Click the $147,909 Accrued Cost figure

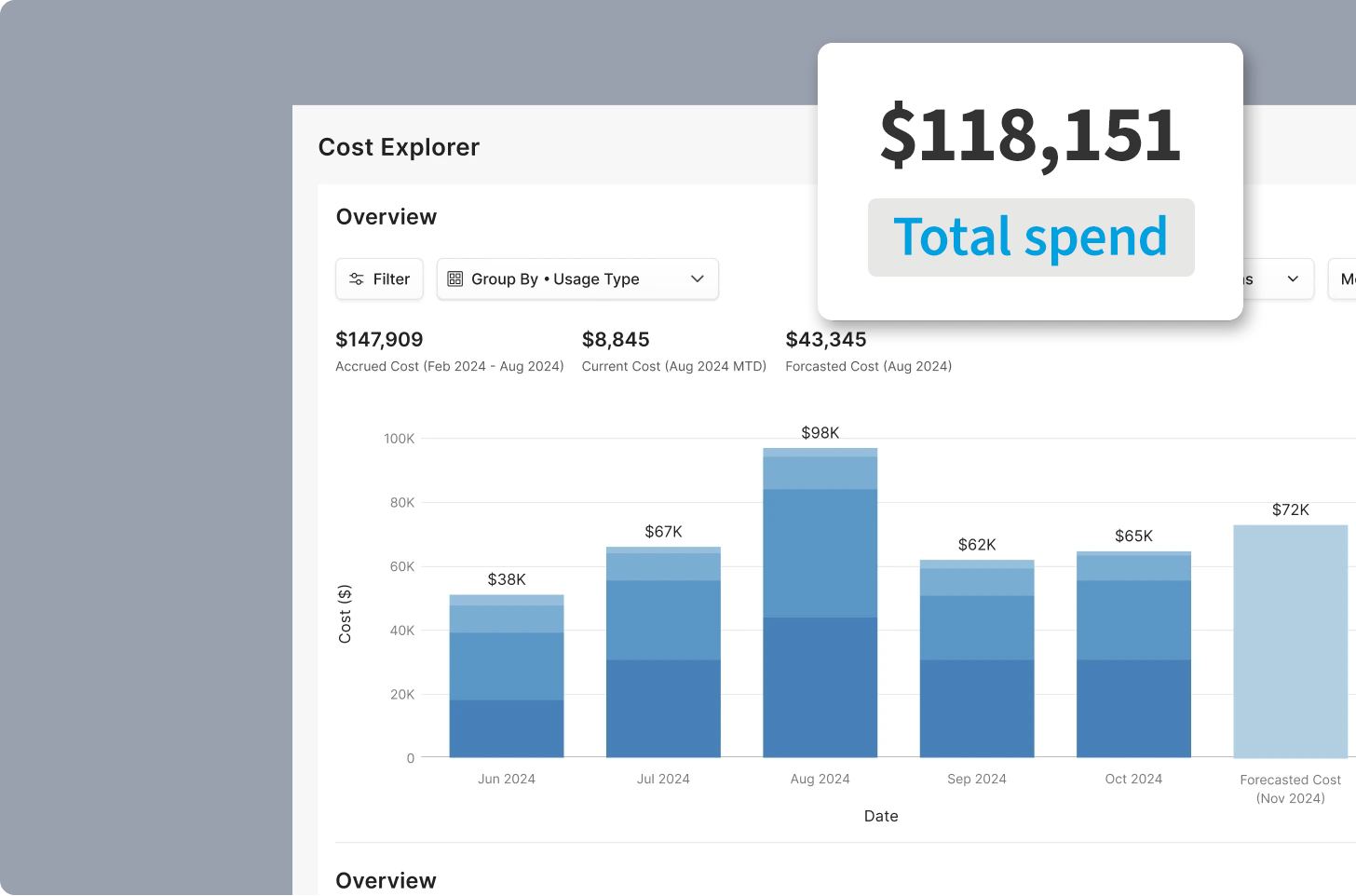tap(379, 339)
